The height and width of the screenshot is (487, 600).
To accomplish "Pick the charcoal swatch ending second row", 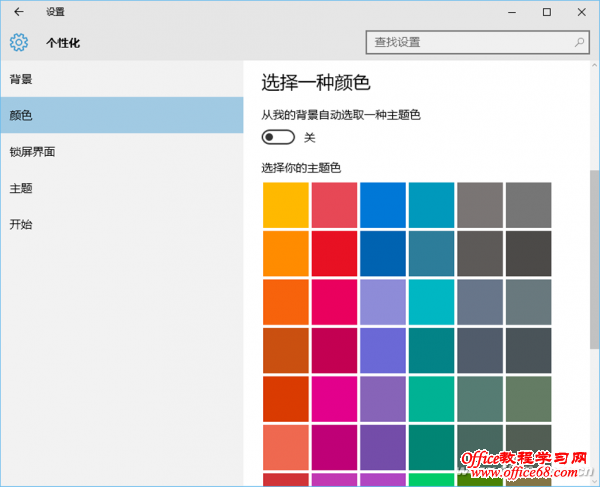I will pos(529,254).
